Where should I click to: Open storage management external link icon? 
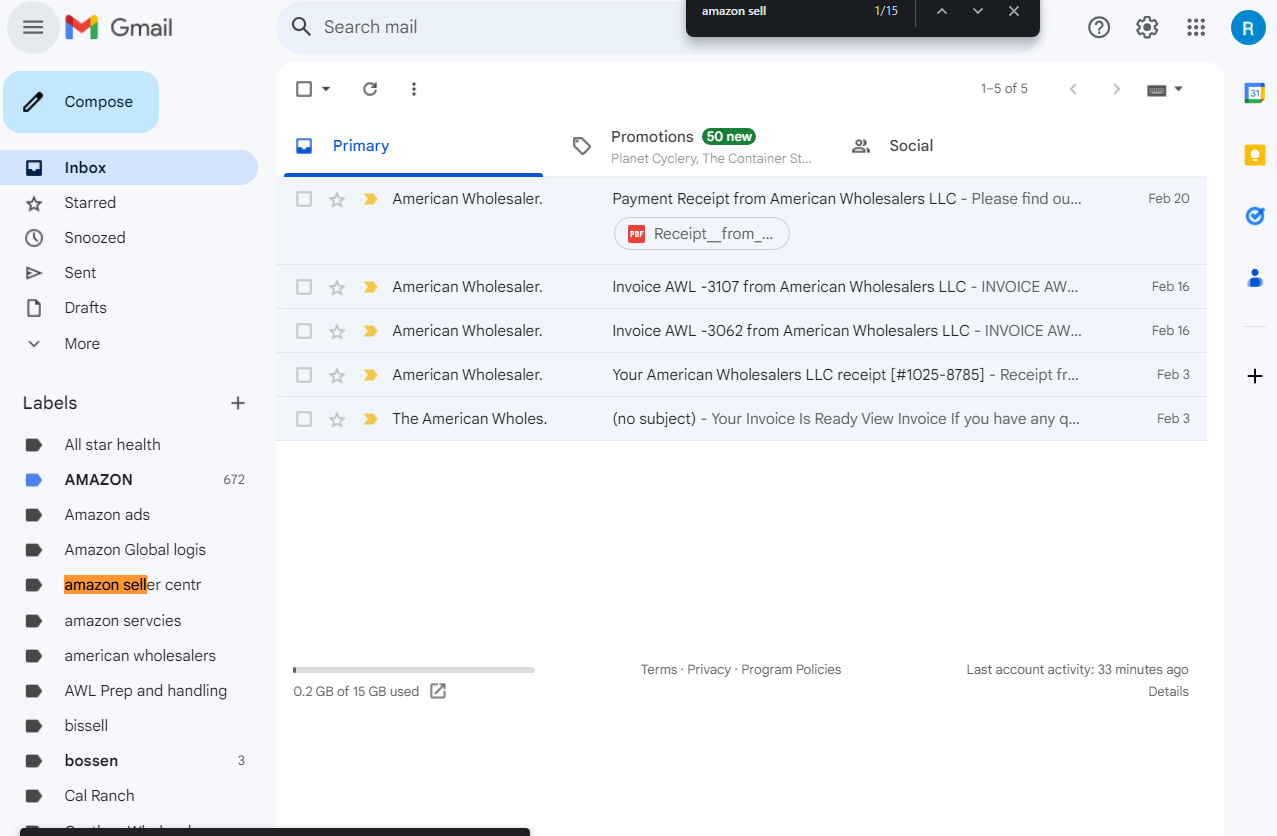point(438,691)
